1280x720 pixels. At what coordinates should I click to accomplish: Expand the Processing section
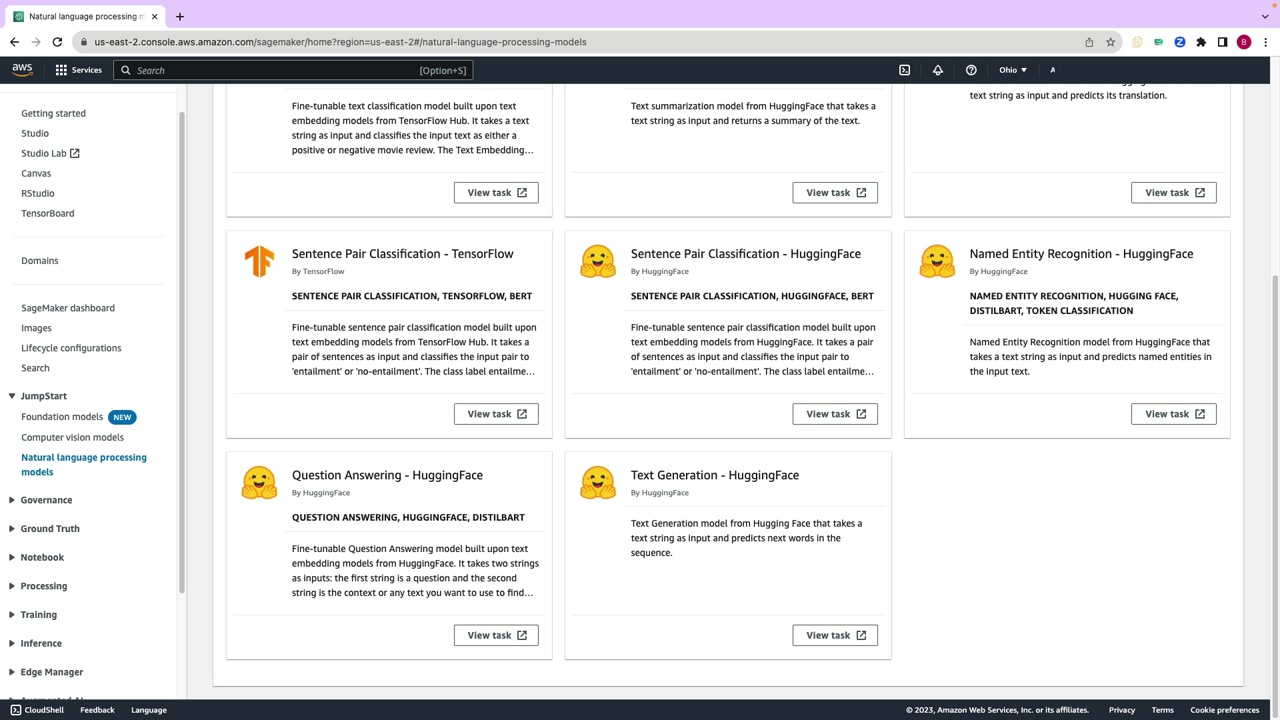pos(12,586)
